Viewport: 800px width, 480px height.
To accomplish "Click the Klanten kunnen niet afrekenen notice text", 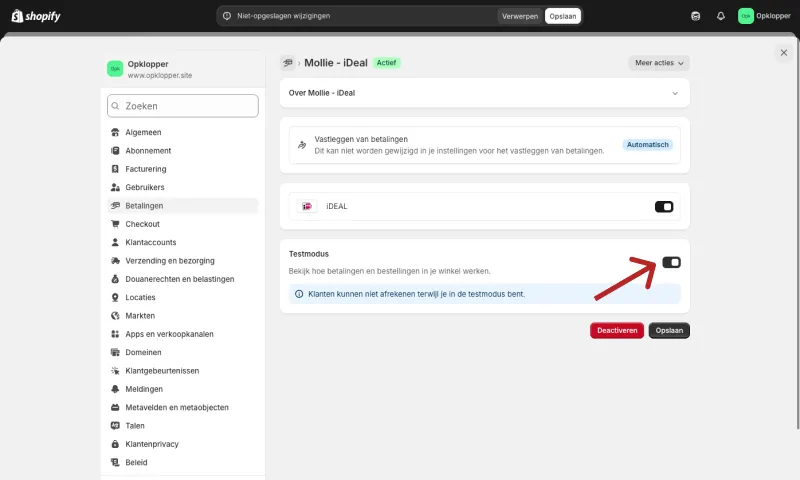I will coord(416,294).
